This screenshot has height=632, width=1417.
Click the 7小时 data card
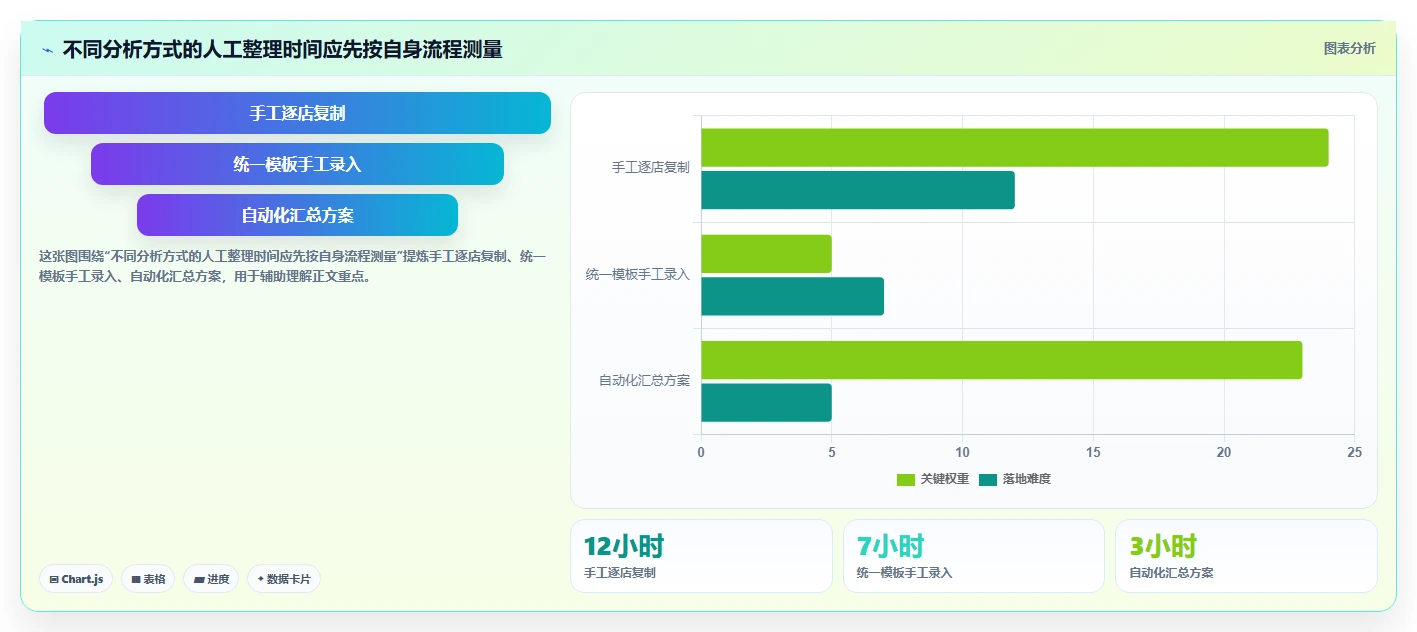coord(974,556)
